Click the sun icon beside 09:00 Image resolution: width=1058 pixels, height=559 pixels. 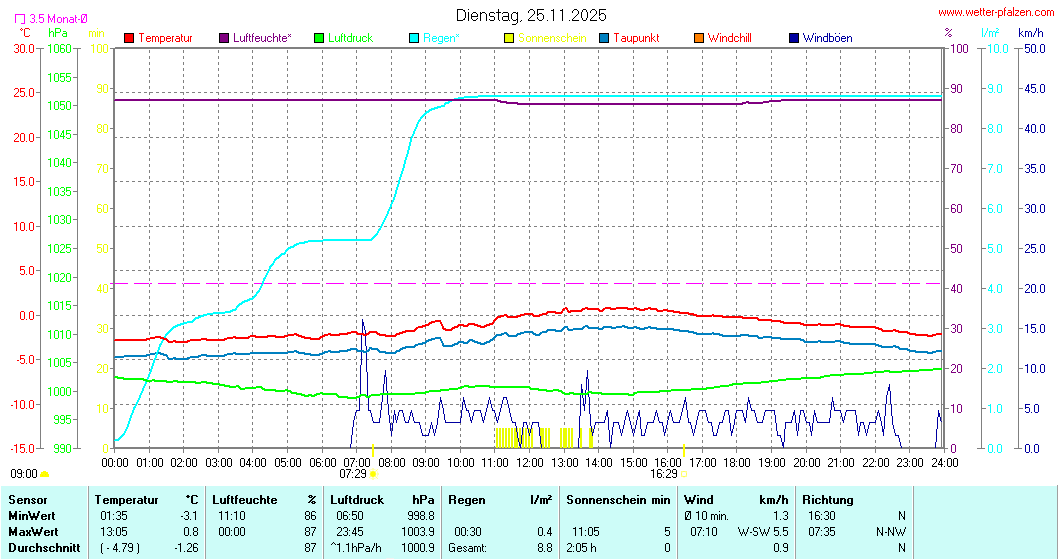[x=45, y=474]
